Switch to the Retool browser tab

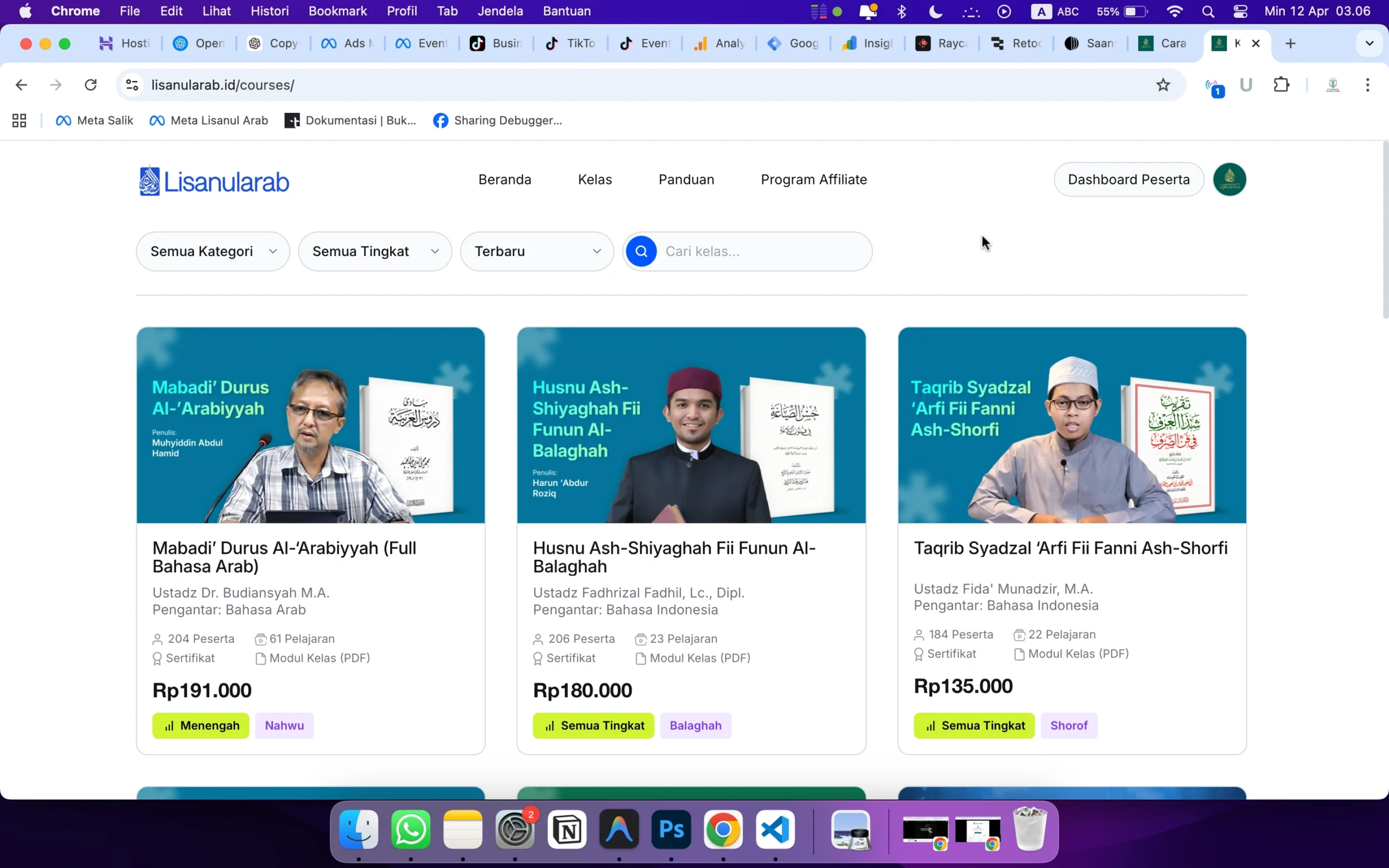(1016, 43)
